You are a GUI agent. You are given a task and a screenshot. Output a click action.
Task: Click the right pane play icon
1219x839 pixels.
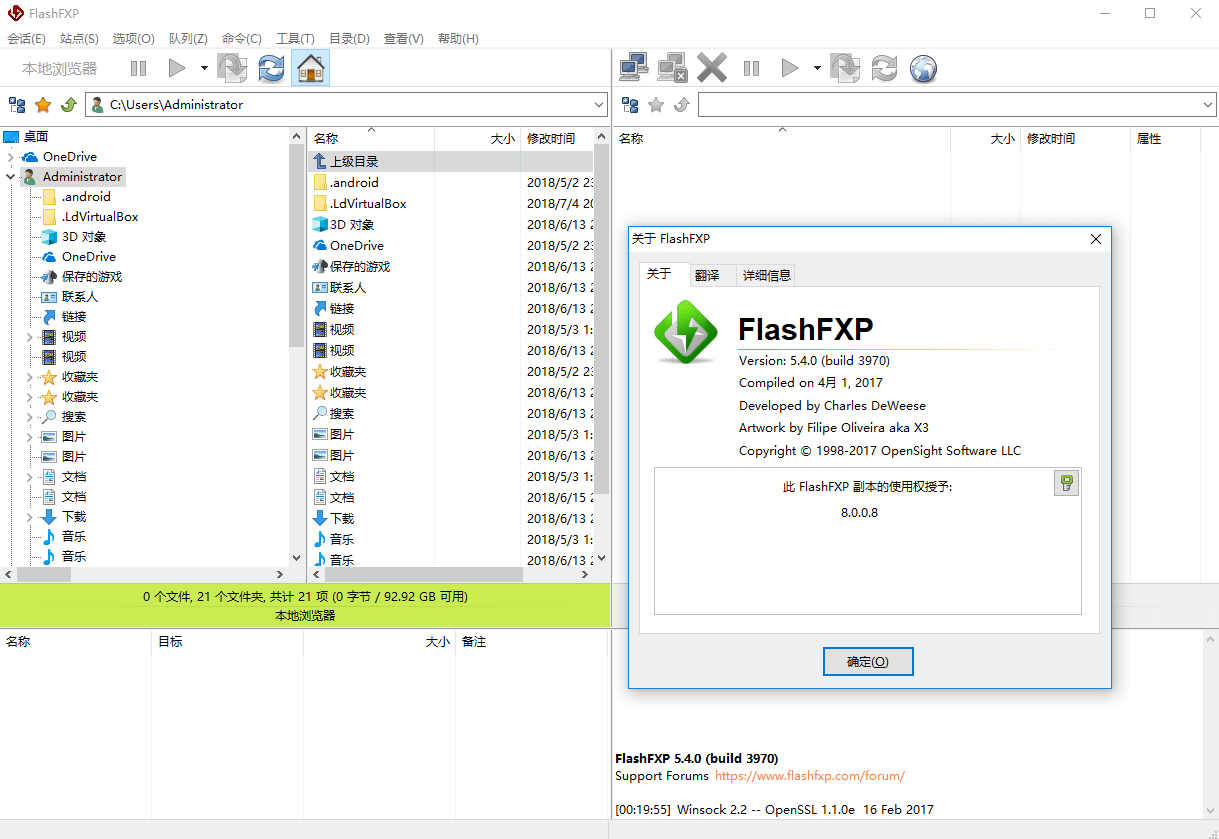[790, 68]
